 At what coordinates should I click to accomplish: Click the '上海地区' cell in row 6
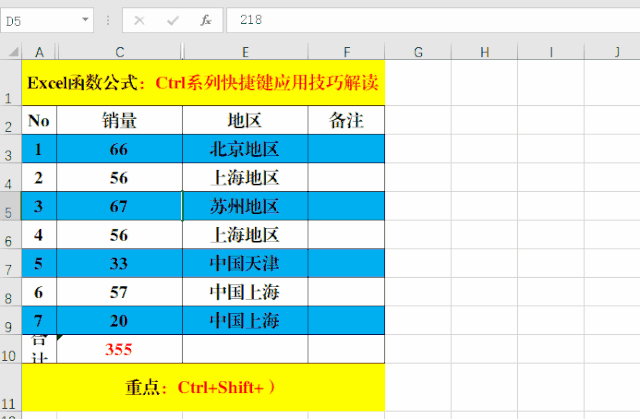click(x=245, y=235)
